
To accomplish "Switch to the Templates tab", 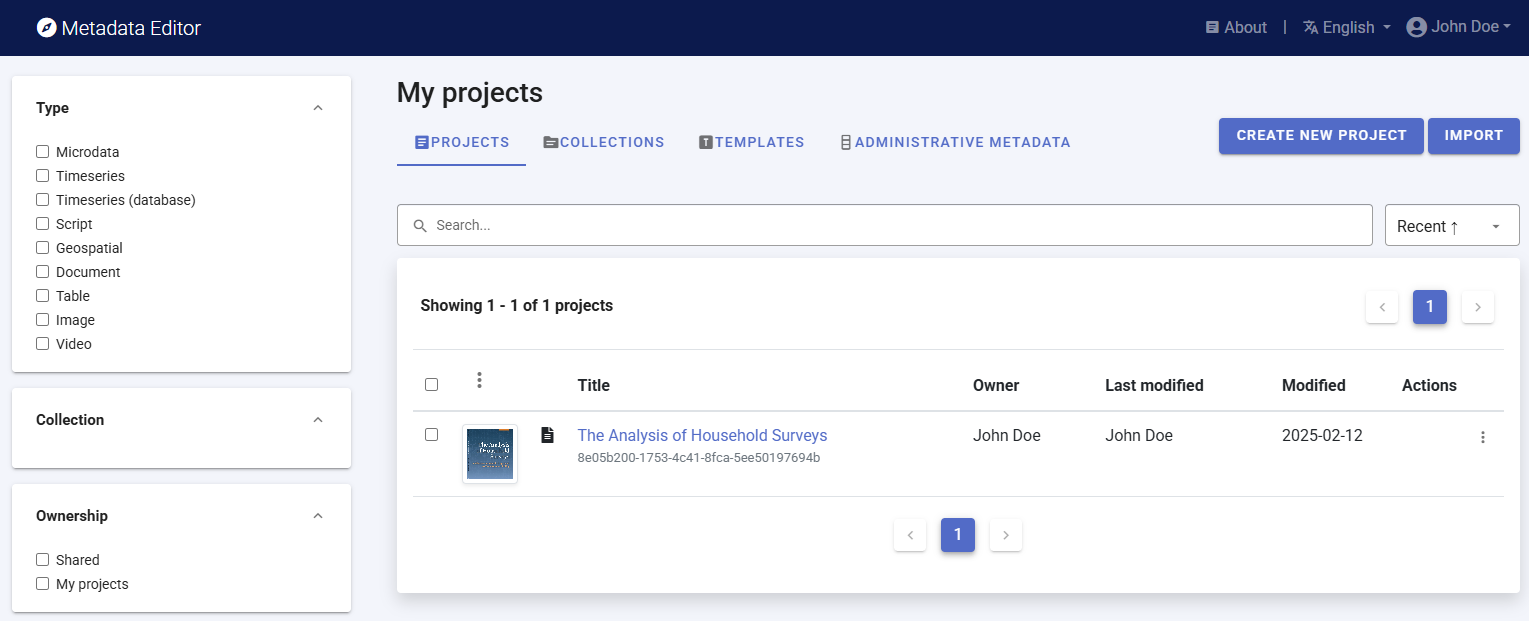I will coord(751,142).
